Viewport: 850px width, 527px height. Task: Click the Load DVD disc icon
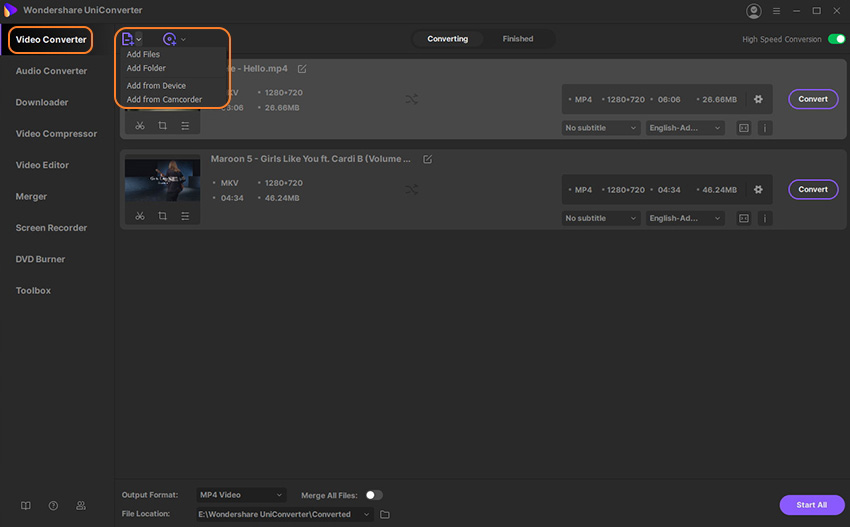coord(170,39)
